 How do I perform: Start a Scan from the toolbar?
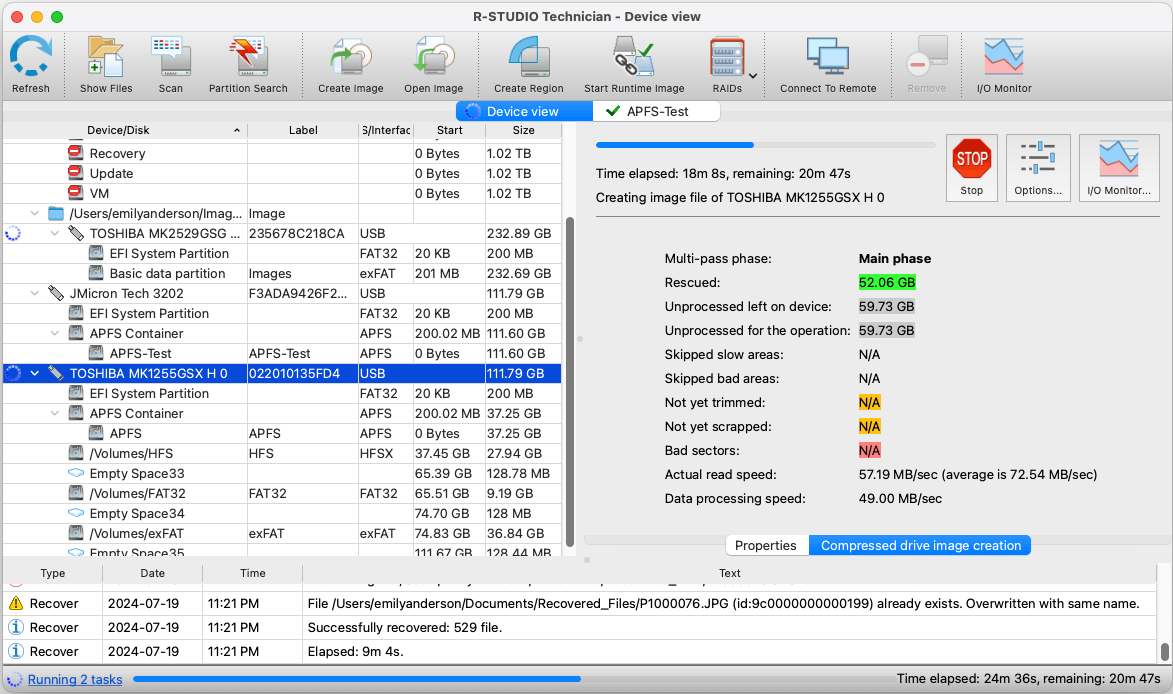coord(171,65)
